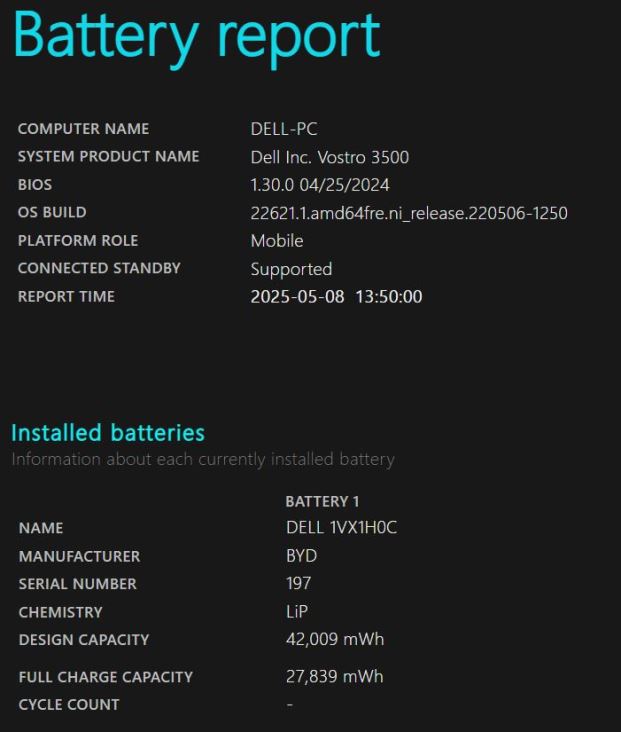
Task: Click the FULL CHARGE CAPACITY label
Action: pos(106,677)
